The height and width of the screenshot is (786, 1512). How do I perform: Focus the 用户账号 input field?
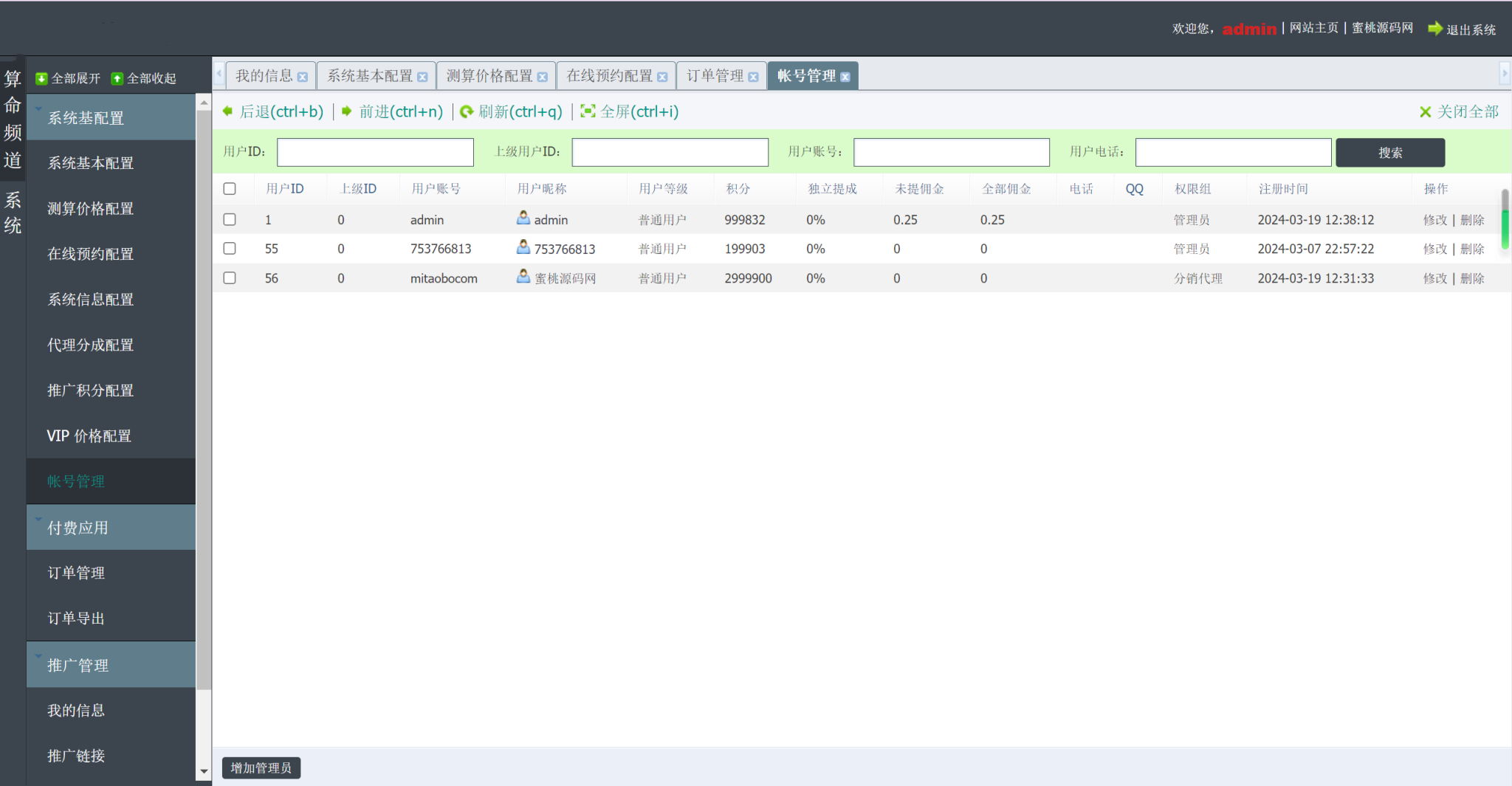coord(952,152)
